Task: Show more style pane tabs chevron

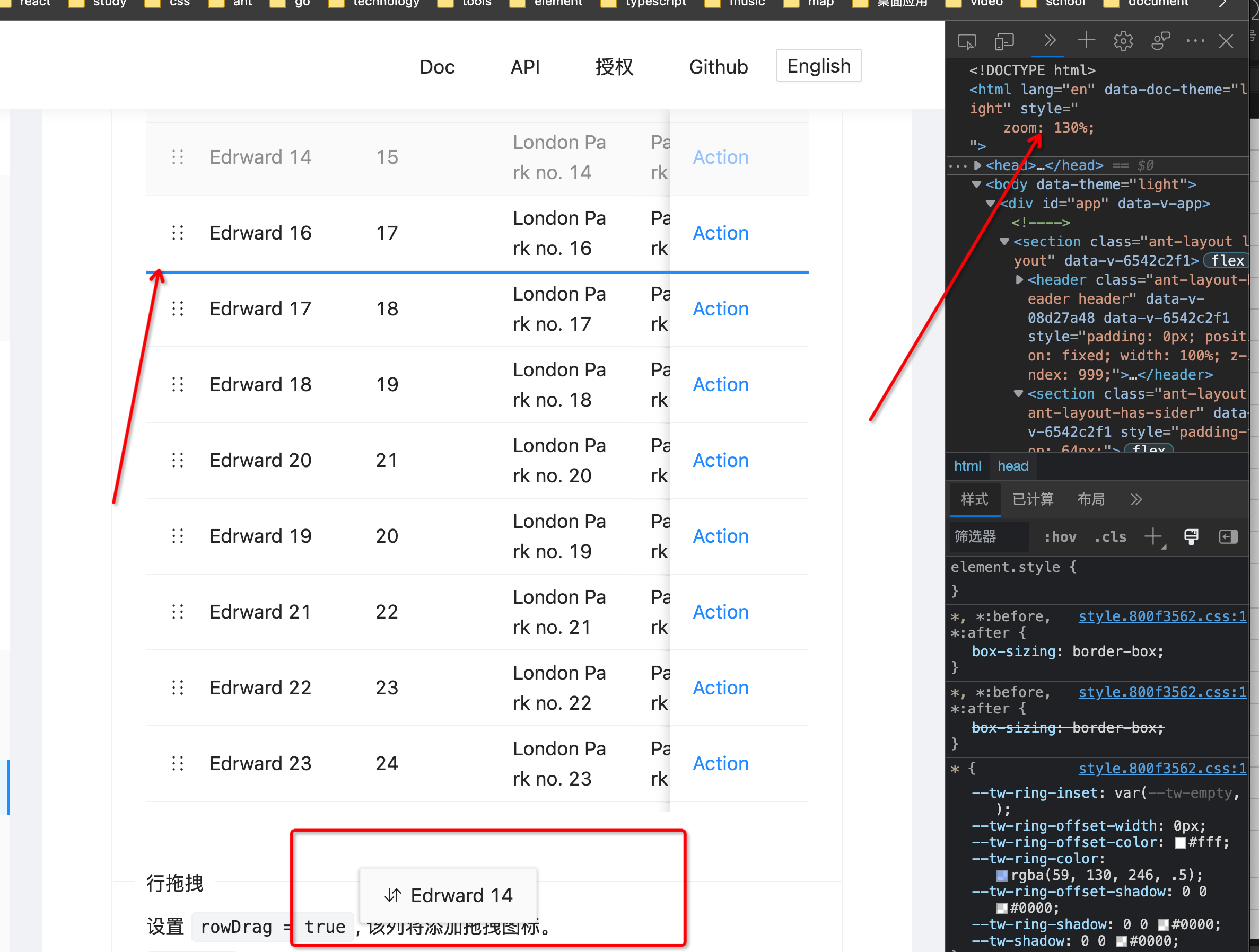Action: [x=1136, y=500]
